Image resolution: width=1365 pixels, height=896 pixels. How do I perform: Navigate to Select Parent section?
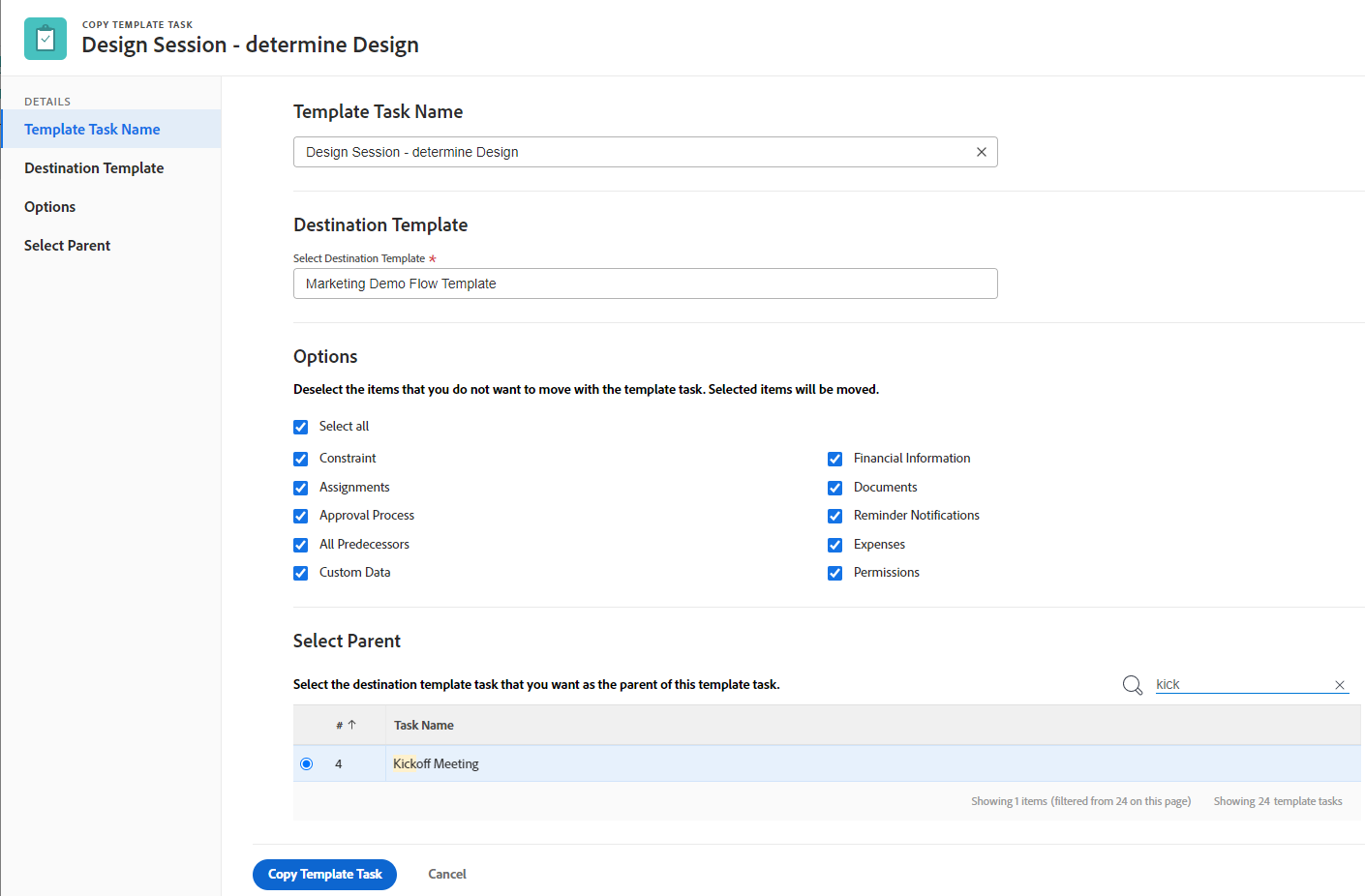coord(68,246)
